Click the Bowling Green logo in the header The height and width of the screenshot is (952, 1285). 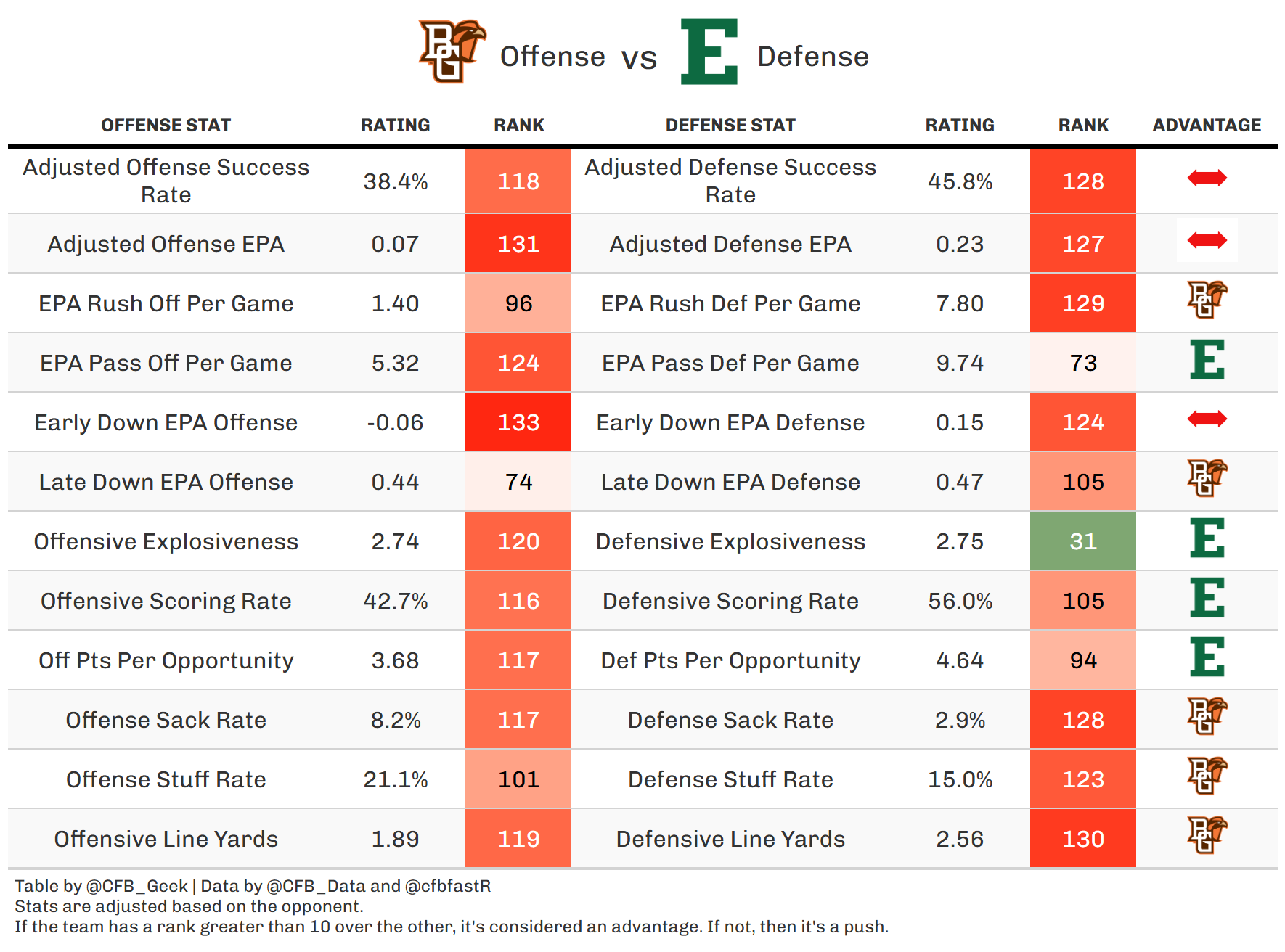pyautogui.click(x=452, y=51)
